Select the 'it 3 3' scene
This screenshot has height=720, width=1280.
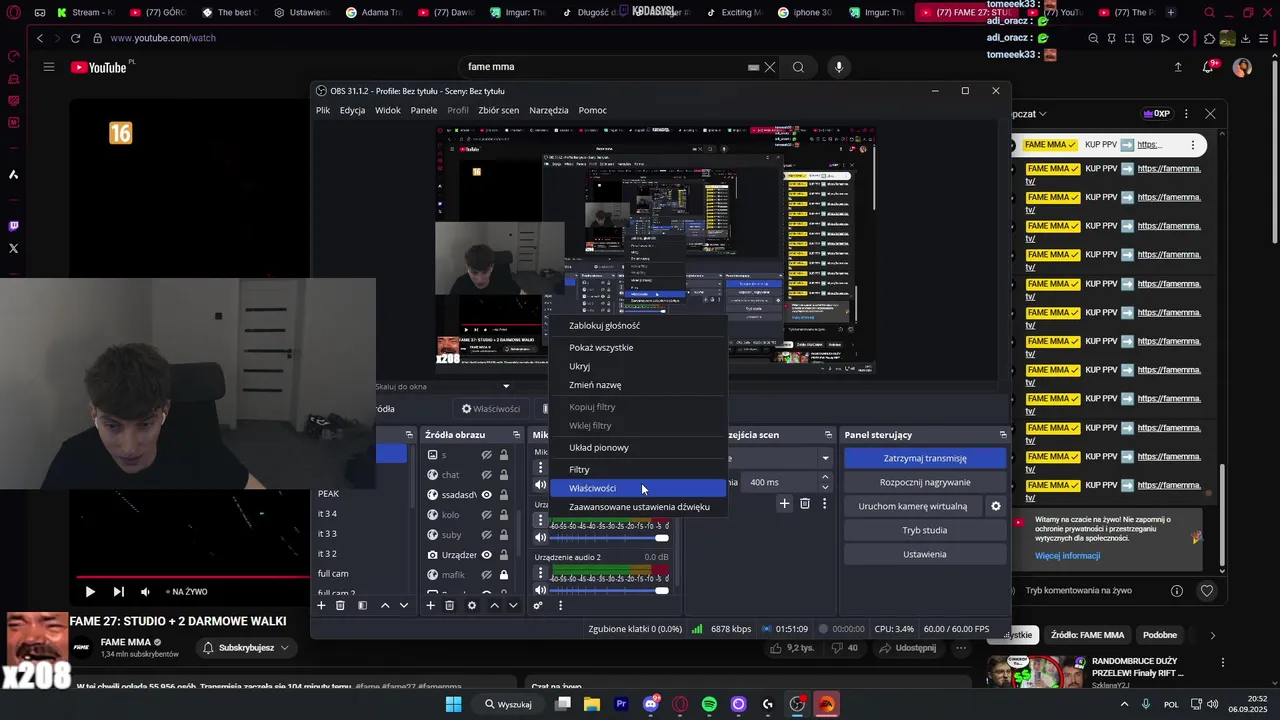pyautogui.click(x=327, y=534)
